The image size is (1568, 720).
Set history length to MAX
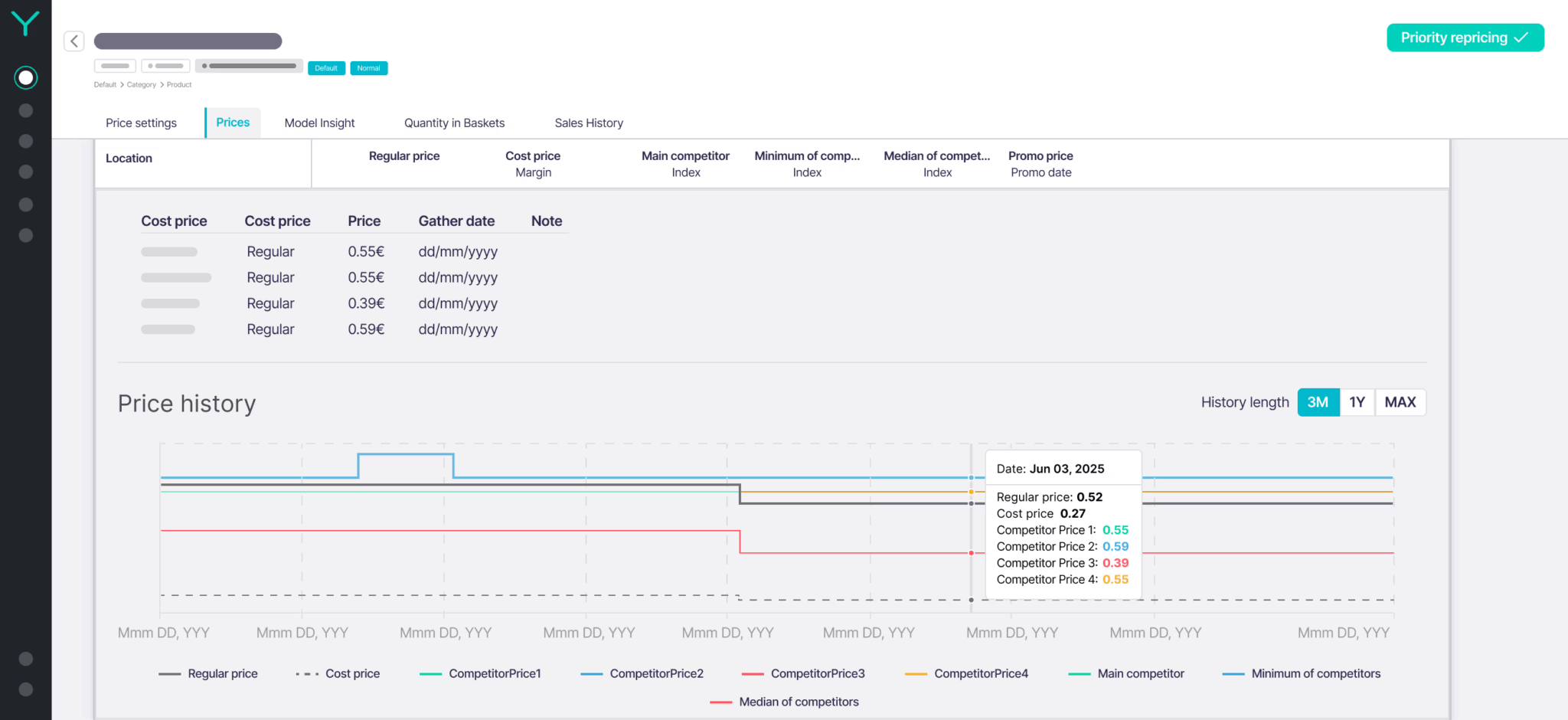click(x=1400, y=402)
